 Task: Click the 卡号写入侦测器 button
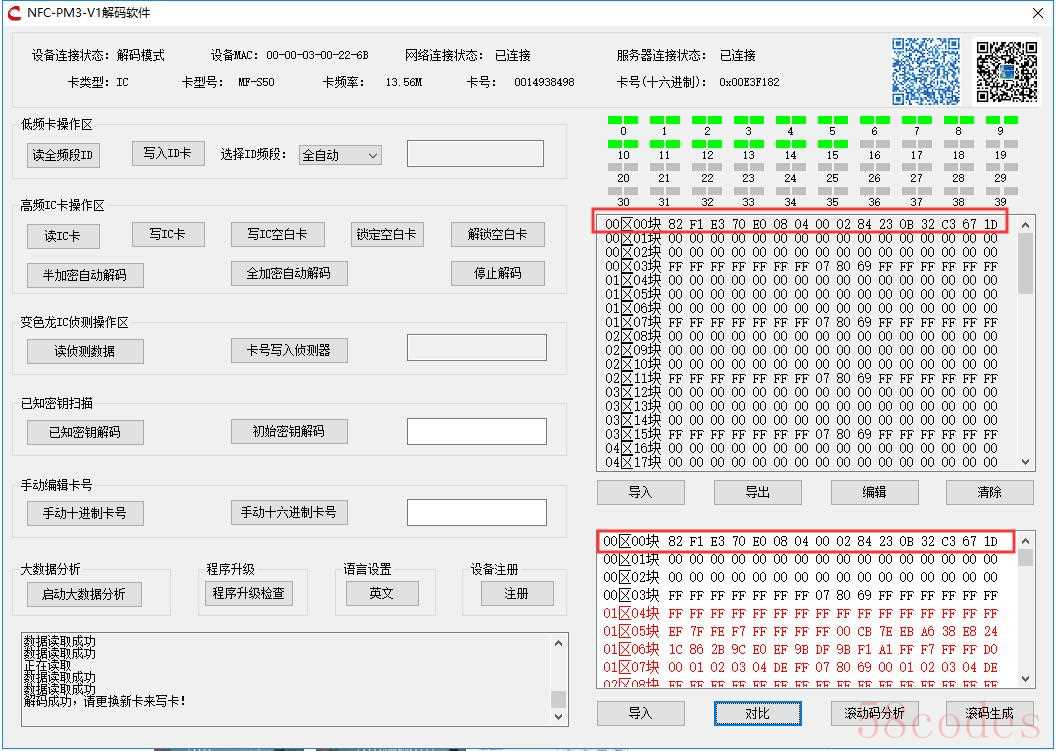click(289, 350)
